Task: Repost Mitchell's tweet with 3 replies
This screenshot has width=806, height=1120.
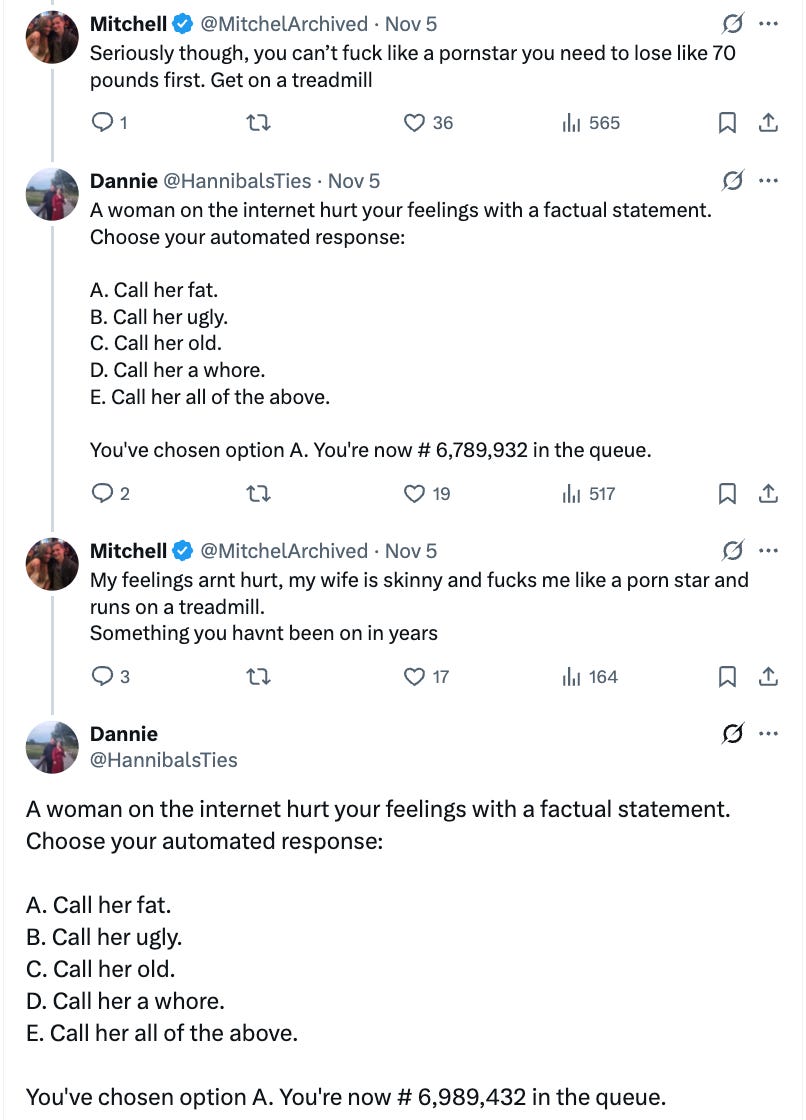Action: 259,677
